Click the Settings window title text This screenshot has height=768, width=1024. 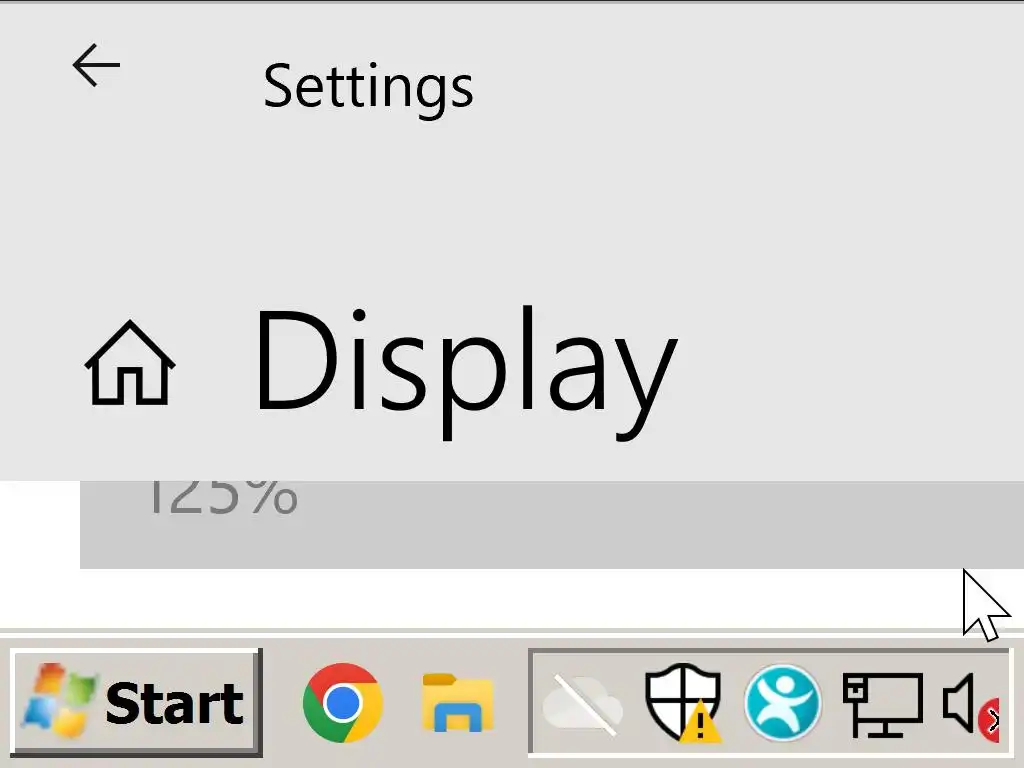tap(368, 88)
